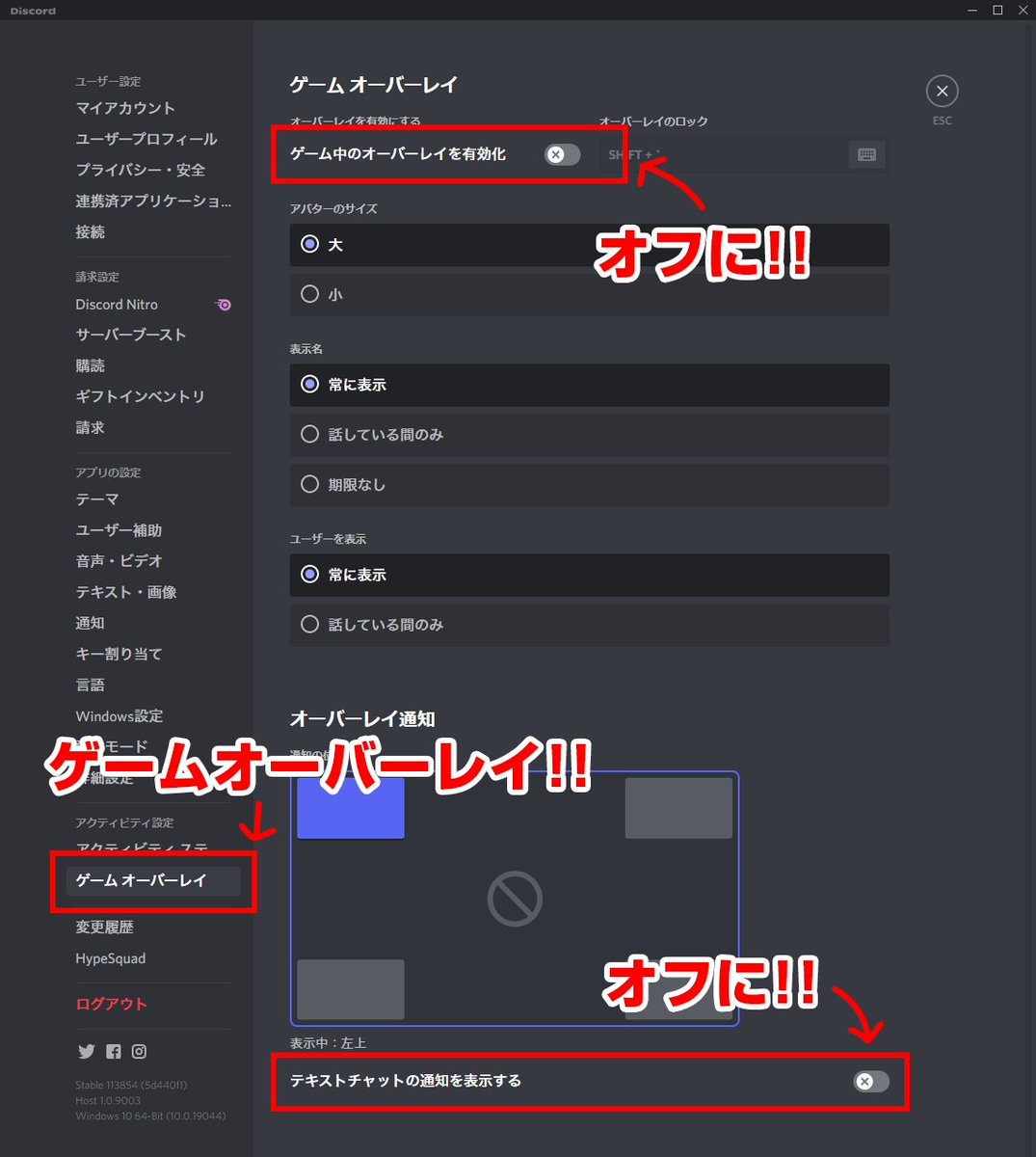The width and height of the screenshot is (1036, 1157).
Task: Select avatar size 小 radio option
Action: pyautogui.click(x=589, y=295)
